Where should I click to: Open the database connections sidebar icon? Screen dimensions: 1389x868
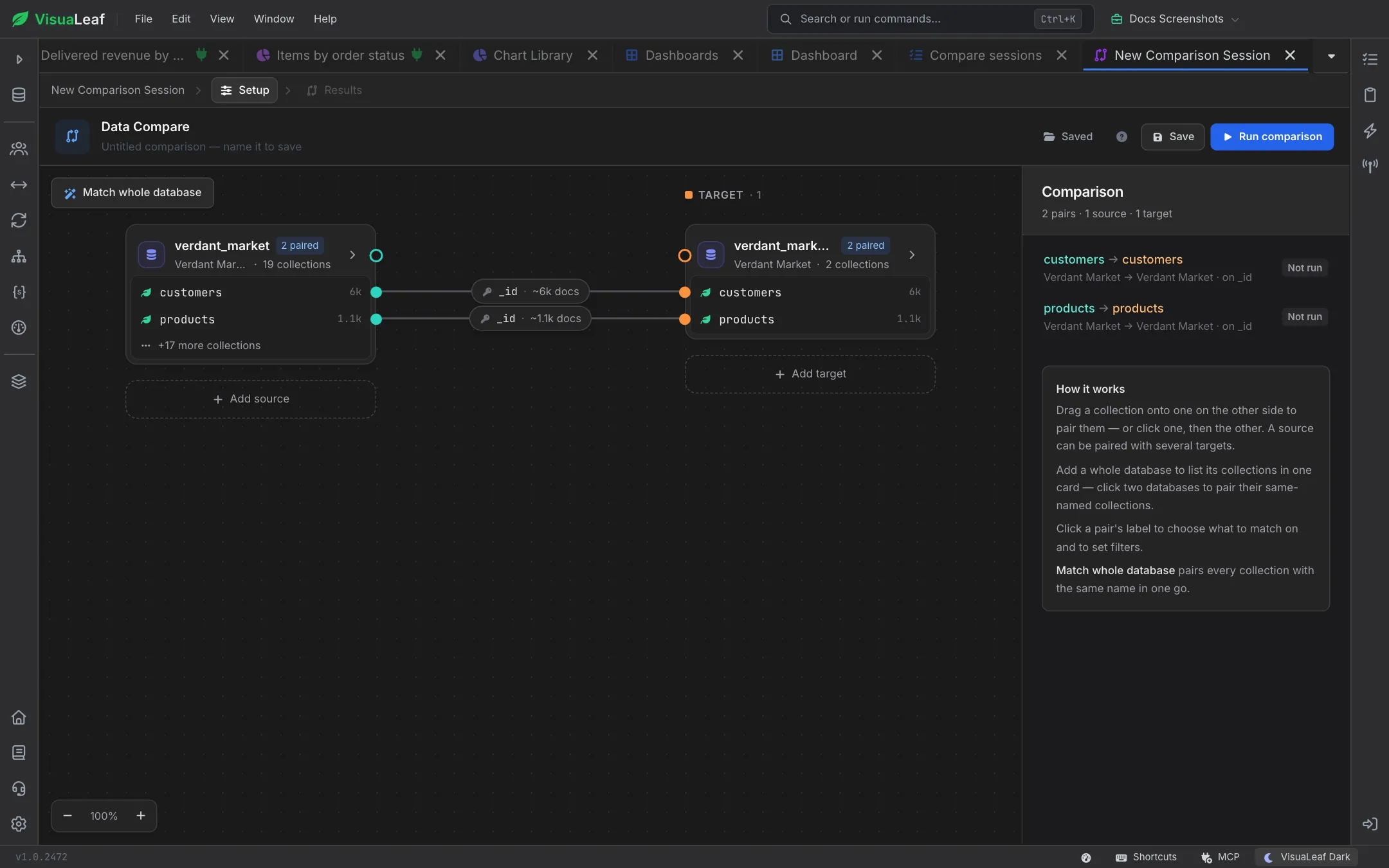click(19, 95)
